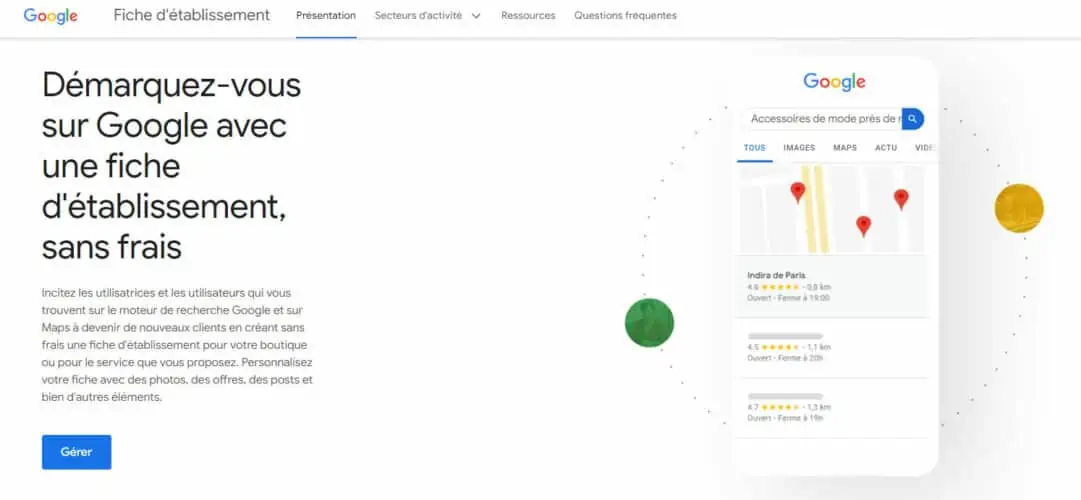Select the Présentation tab
The height and width of the screenshot is (500, 1081).
point(326,15)
